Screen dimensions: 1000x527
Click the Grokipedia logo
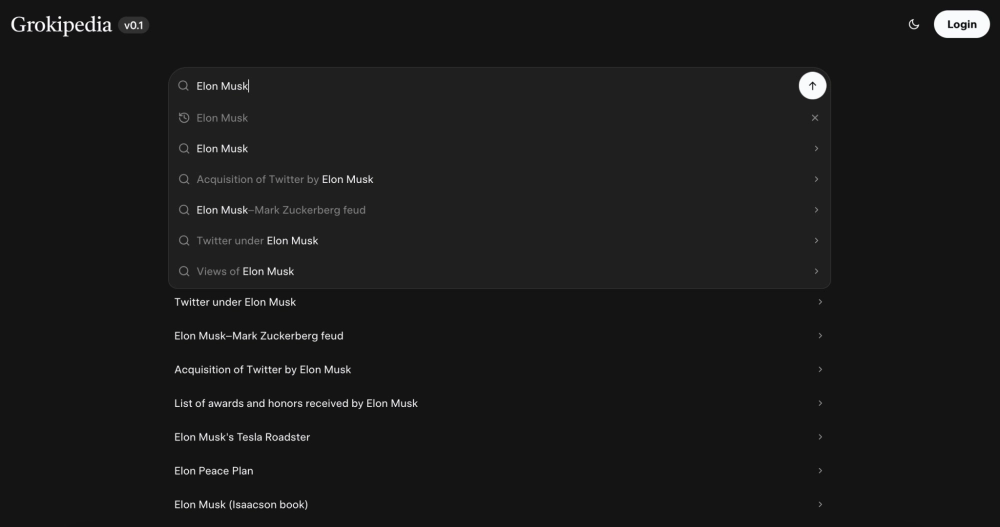click(x=61, y=25)
